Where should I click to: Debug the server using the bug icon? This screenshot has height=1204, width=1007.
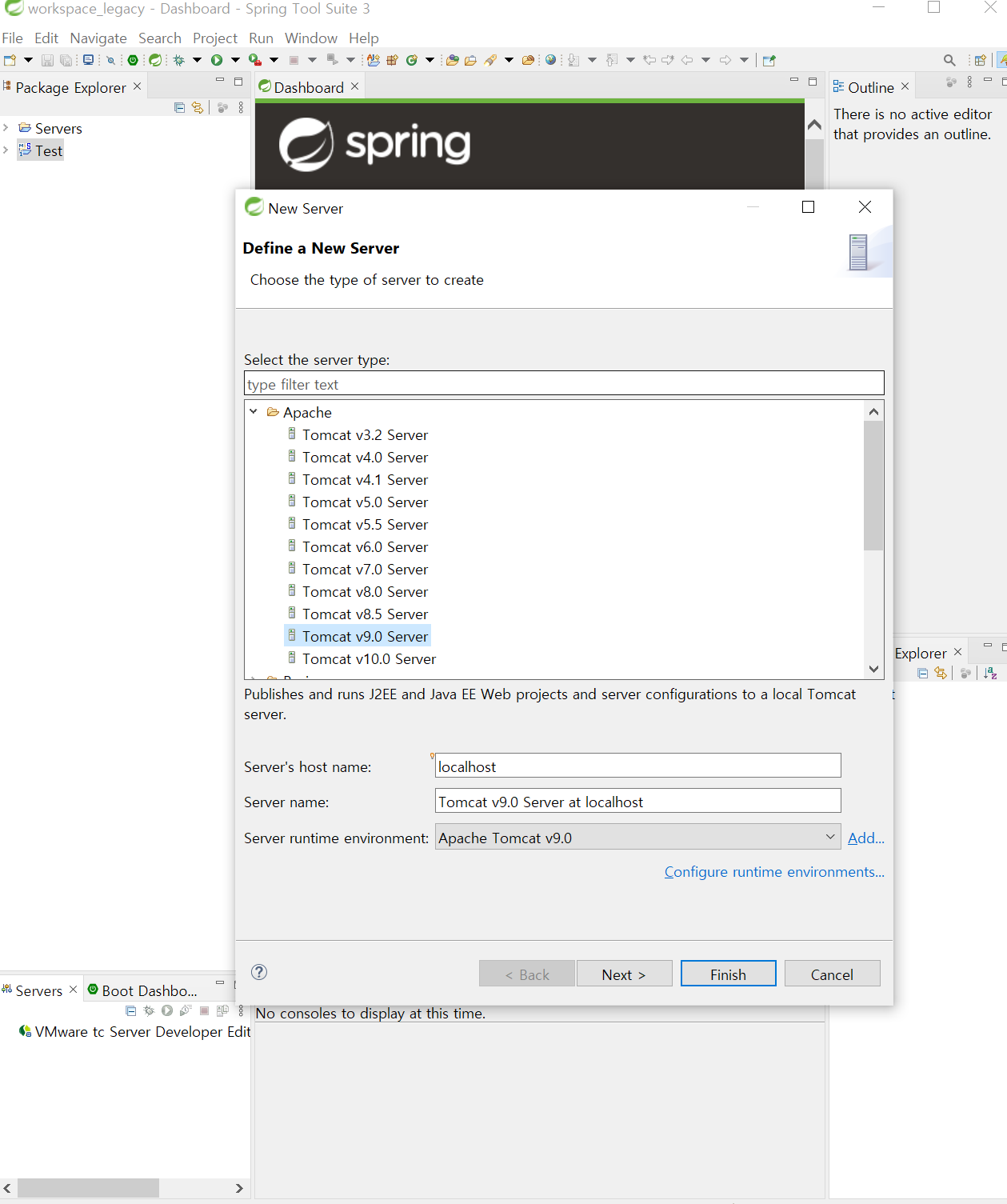(149, 1010)
